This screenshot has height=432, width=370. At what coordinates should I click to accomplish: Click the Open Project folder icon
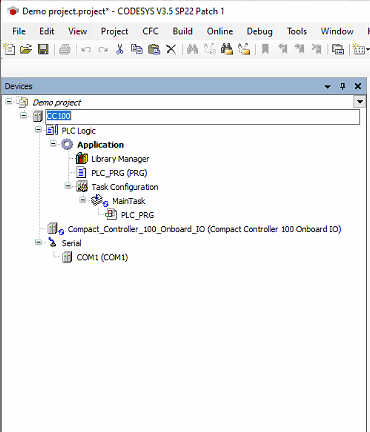(x=26, y=49)
